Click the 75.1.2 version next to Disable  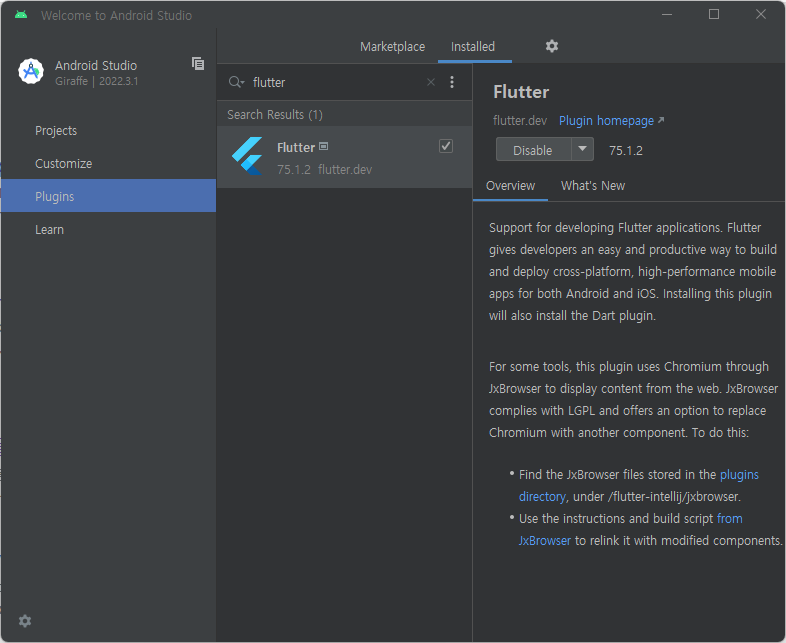click(626, 150)
